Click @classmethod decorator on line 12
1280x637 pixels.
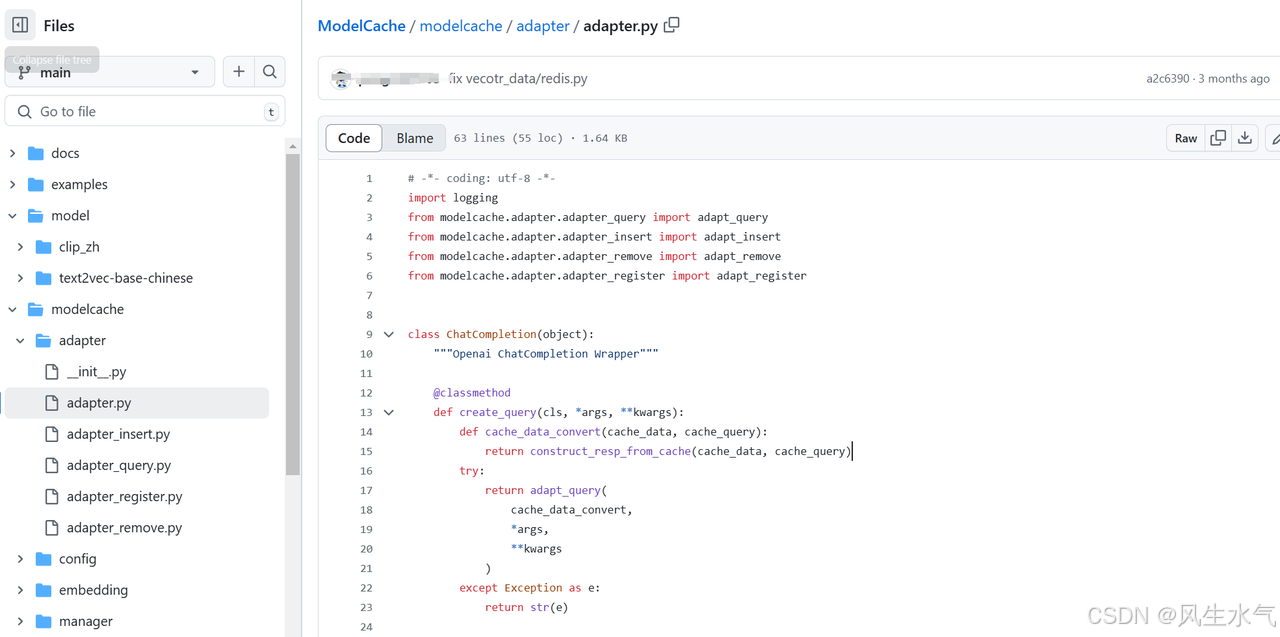(x=472, y=393)
